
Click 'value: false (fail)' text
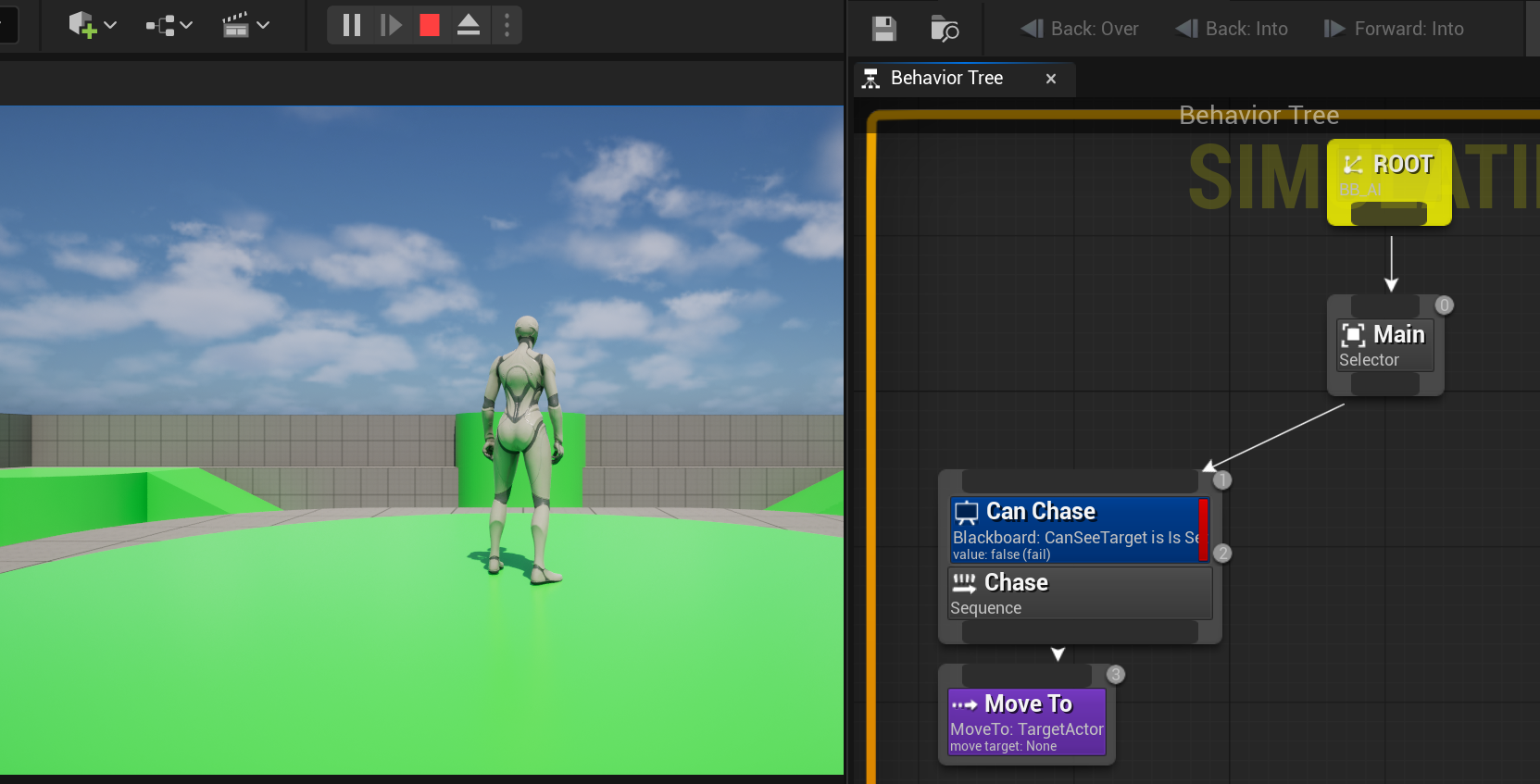pyautogui.click(x=1002, y=554)
